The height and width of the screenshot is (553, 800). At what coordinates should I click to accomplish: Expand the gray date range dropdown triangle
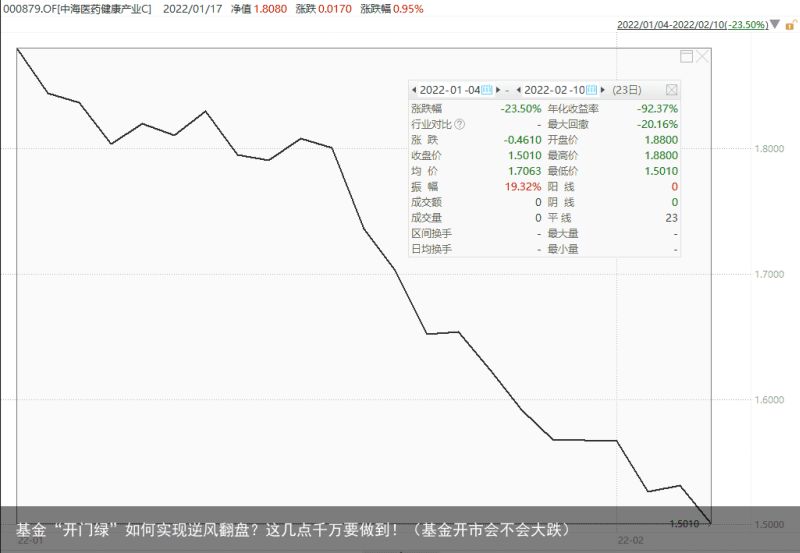(775, 24)
